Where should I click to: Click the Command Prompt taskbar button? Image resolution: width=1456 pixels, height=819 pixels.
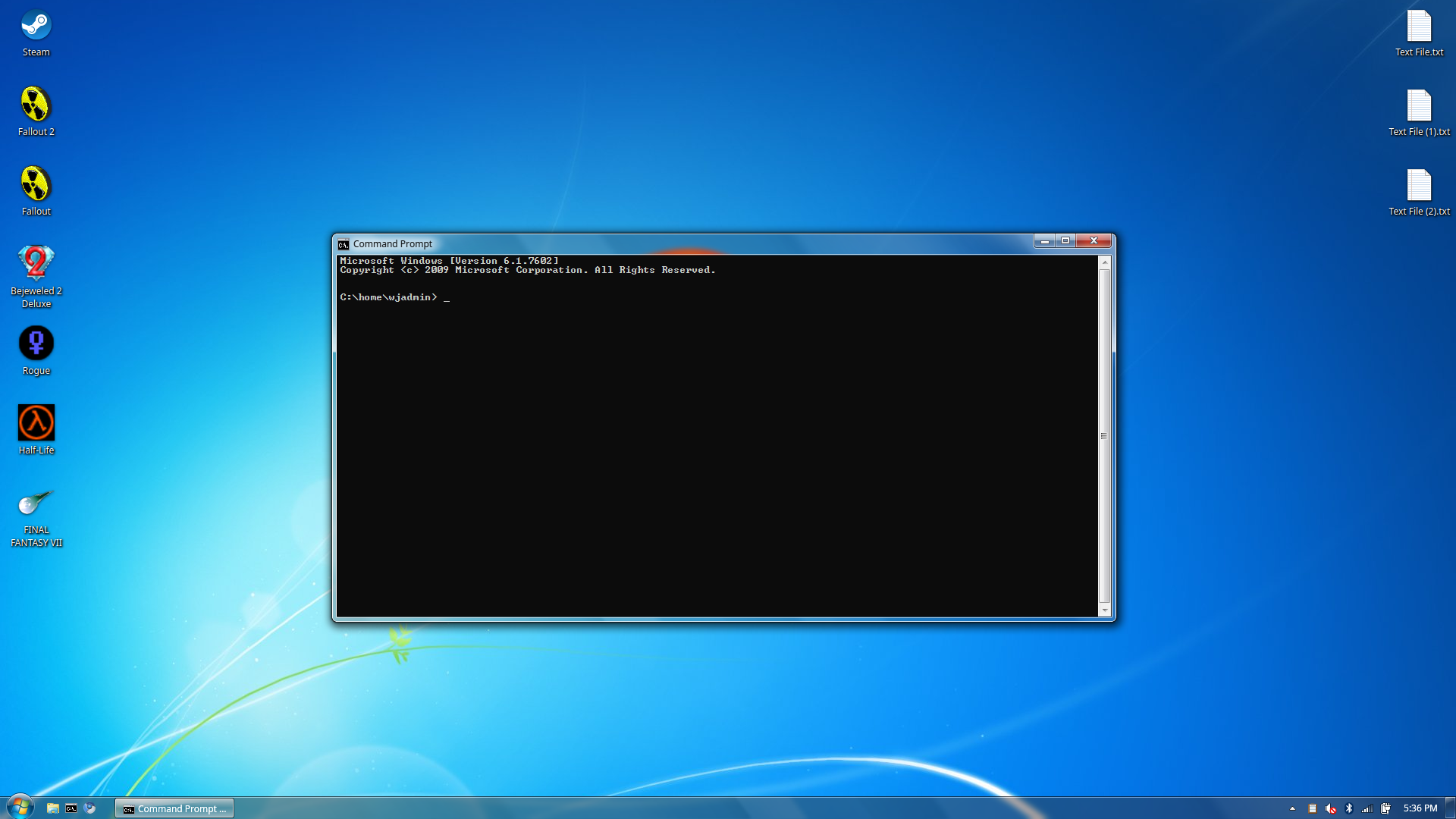[x=174, y=808]
